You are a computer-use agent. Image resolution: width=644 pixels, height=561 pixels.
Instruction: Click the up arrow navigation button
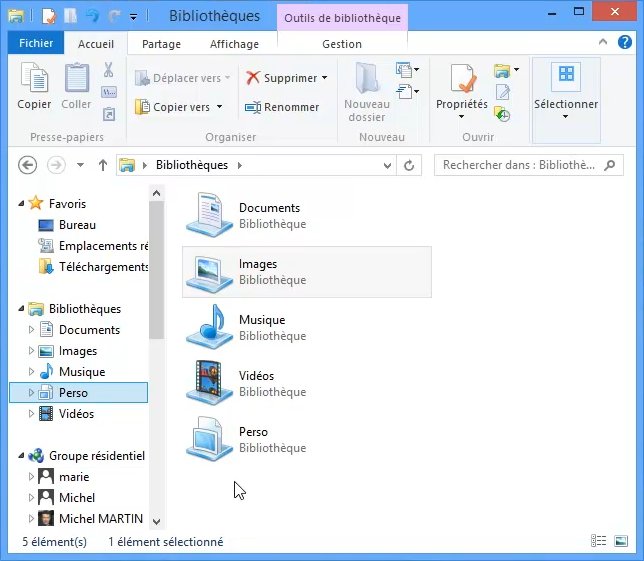coord(102,165)
